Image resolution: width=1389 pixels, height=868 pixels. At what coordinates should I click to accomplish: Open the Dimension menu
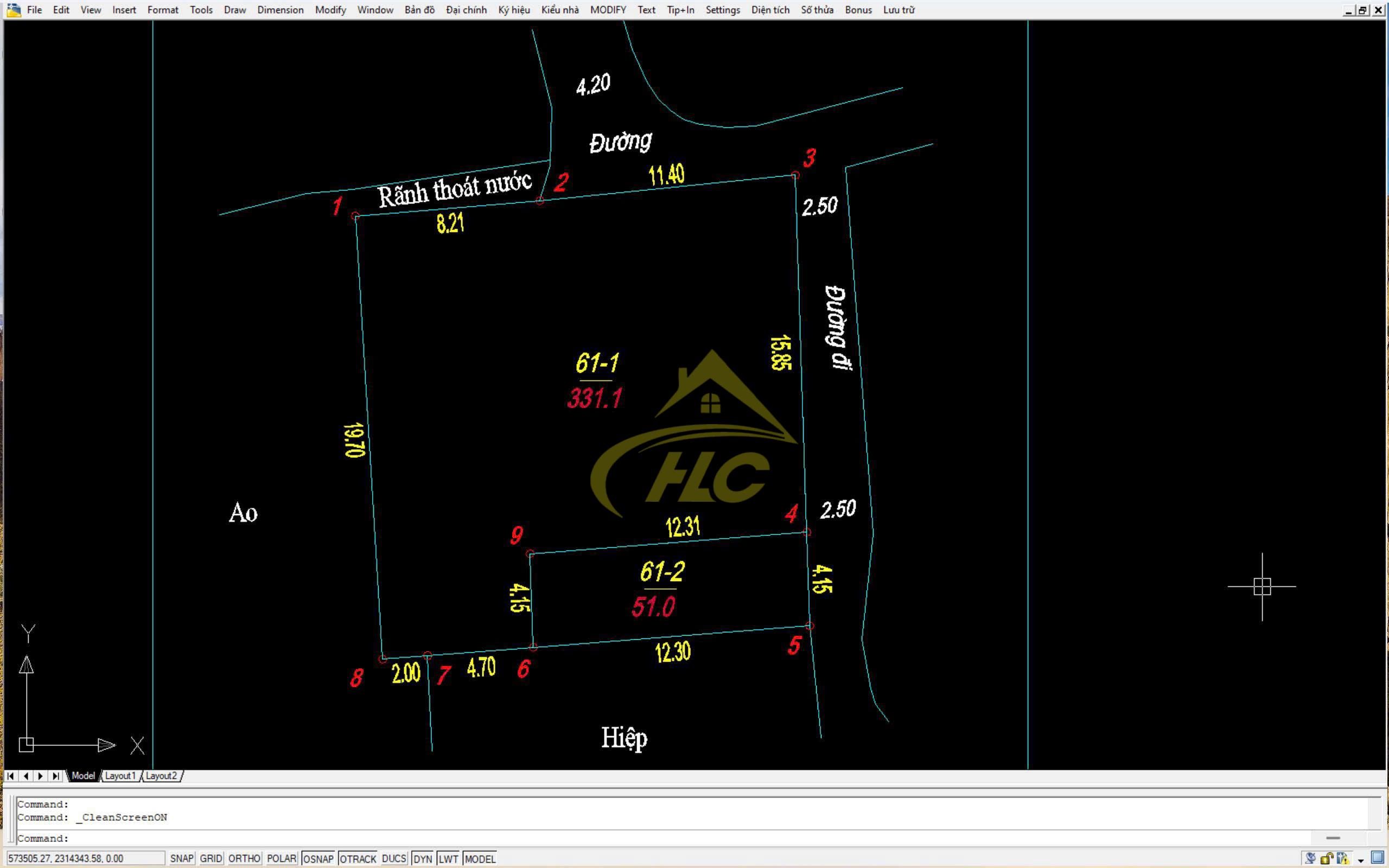click(280, 10)
